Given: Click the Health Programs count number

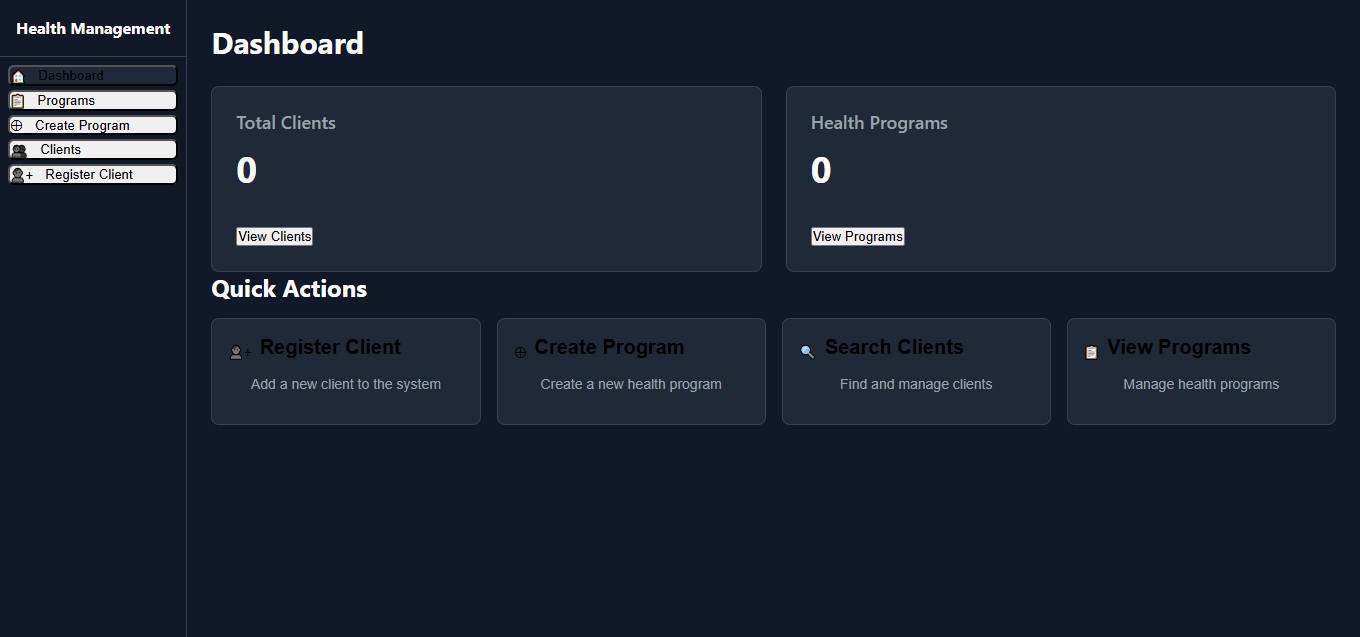Looking at the screenshot, I should click(x=821, y=171).
